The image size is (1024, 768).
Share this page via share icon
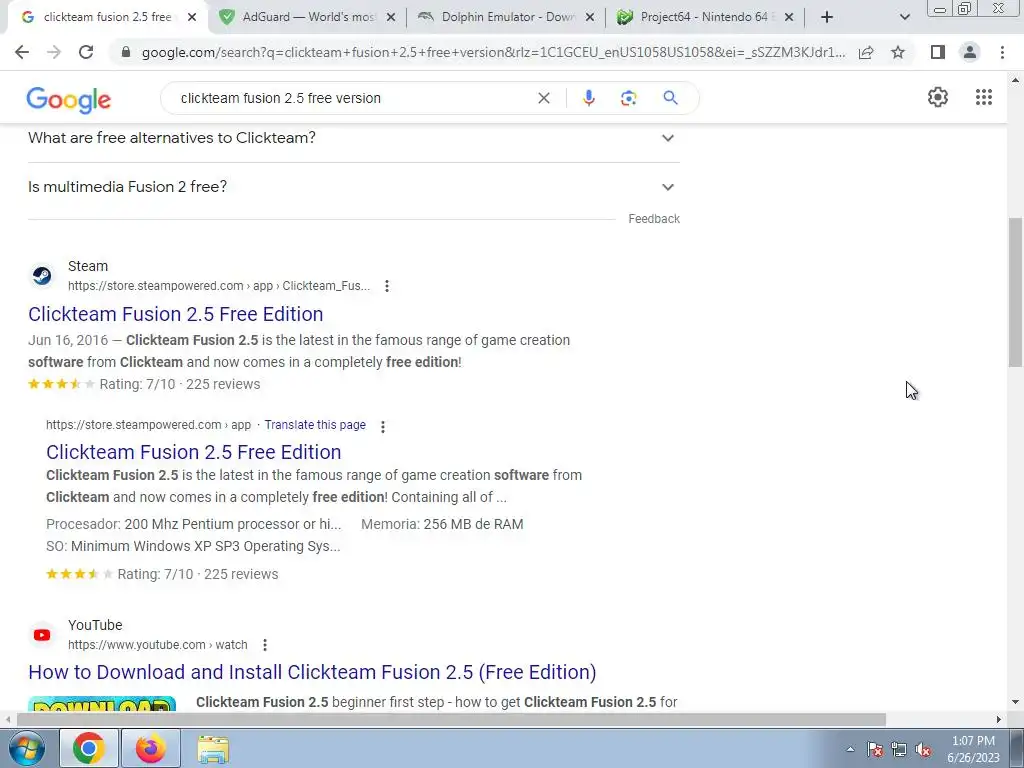click(x=866, y=52)
